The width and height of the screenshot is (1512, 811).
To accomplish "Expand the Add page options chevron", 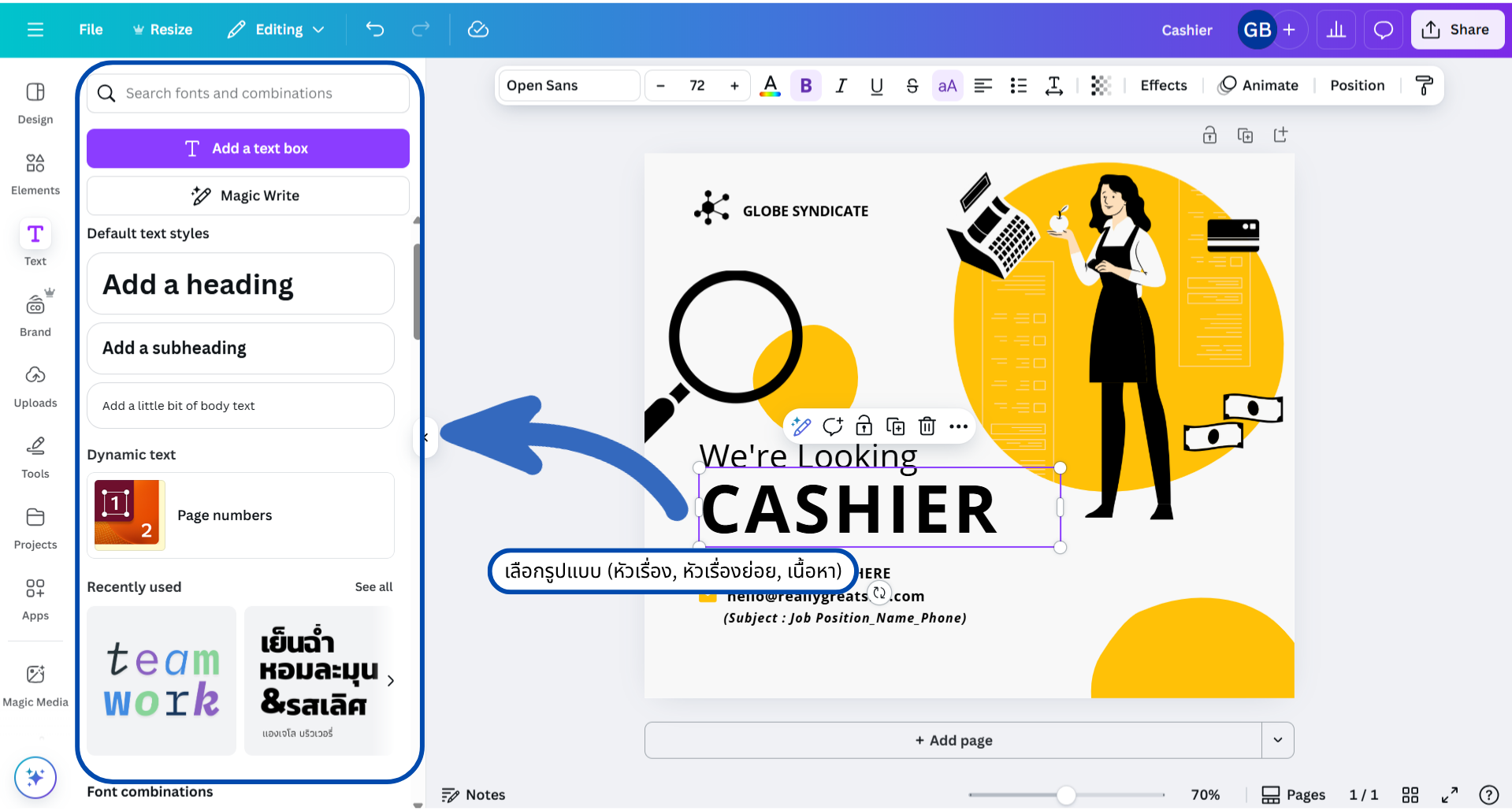I will point(1277,740).
